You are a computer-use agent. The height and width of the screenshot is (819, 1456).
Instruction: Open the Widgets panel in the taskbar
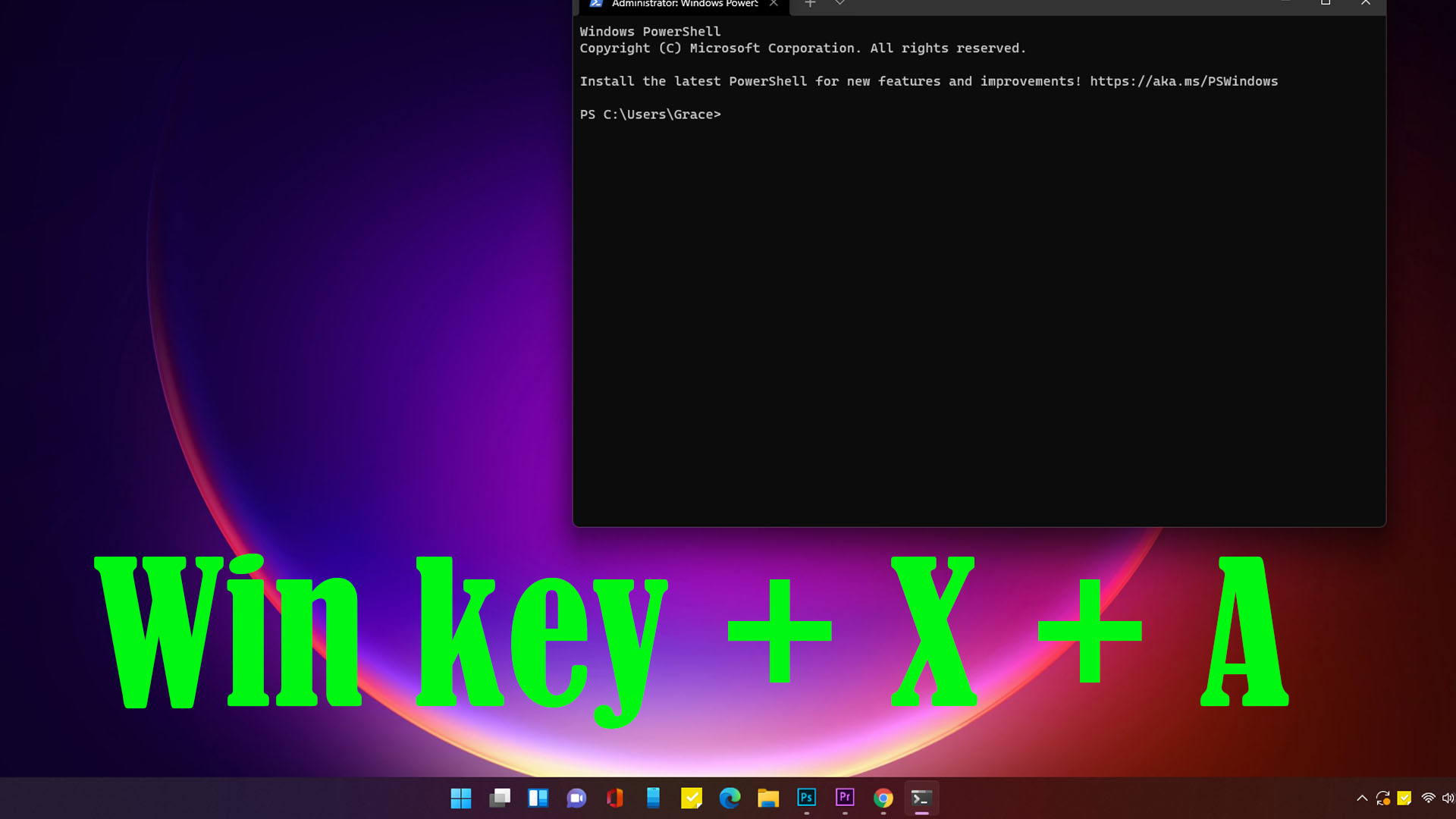tap(538, 798)
